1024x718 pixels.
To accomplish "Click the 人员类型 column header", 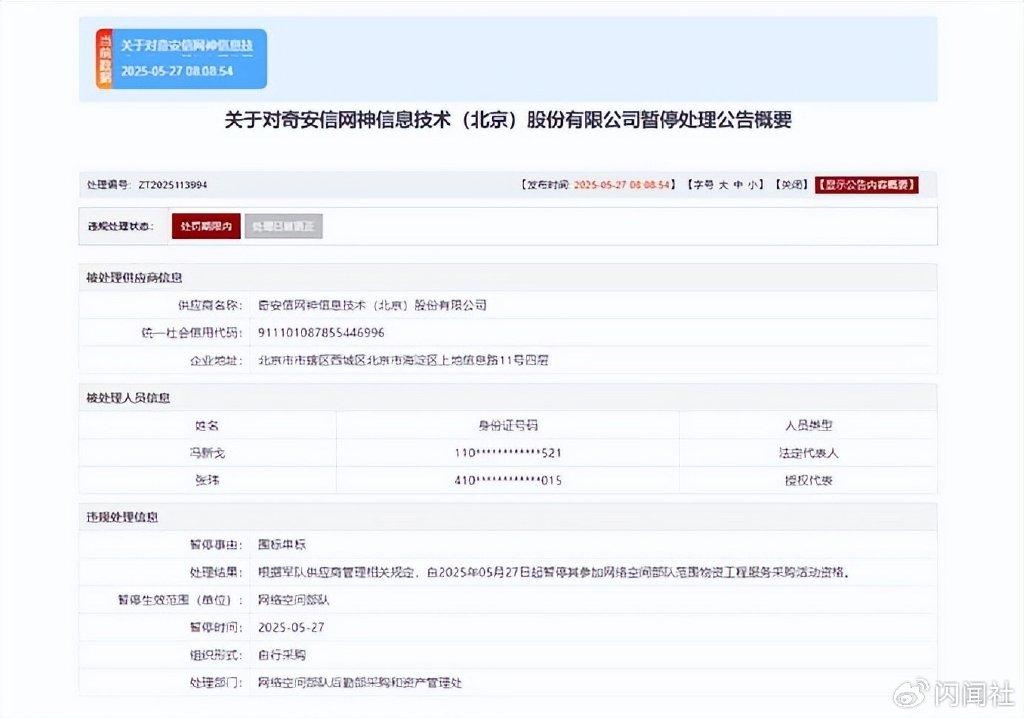I will tap(808, 425).
